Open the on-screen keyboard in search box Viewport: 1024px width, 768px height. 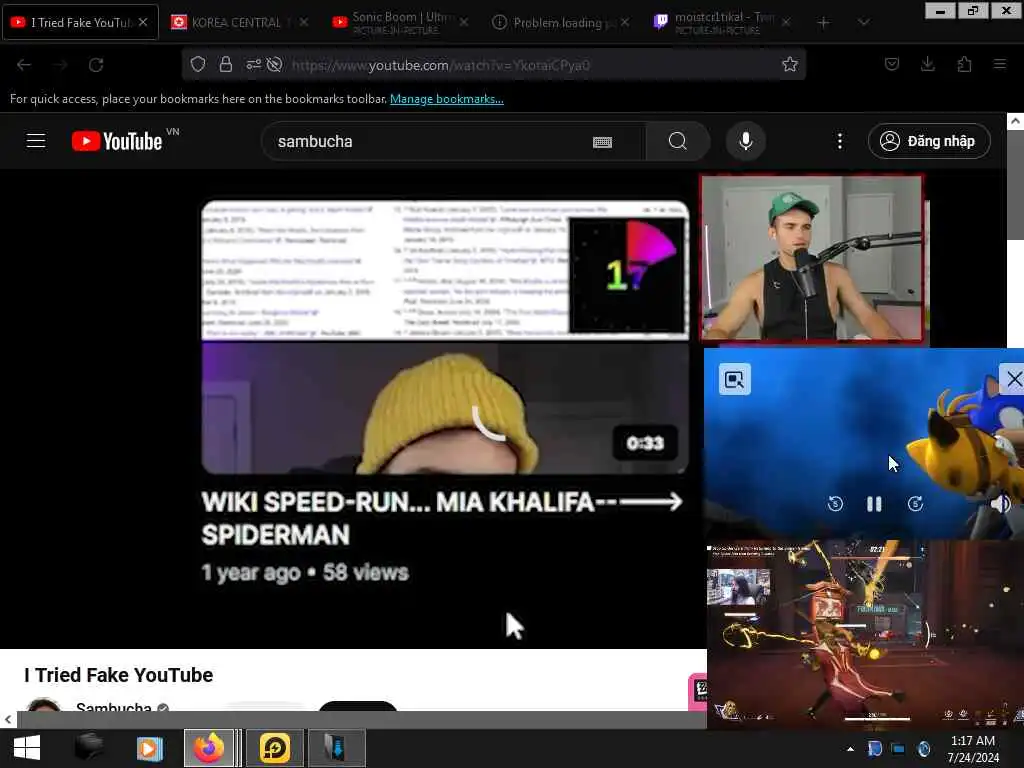pos(602,142)
